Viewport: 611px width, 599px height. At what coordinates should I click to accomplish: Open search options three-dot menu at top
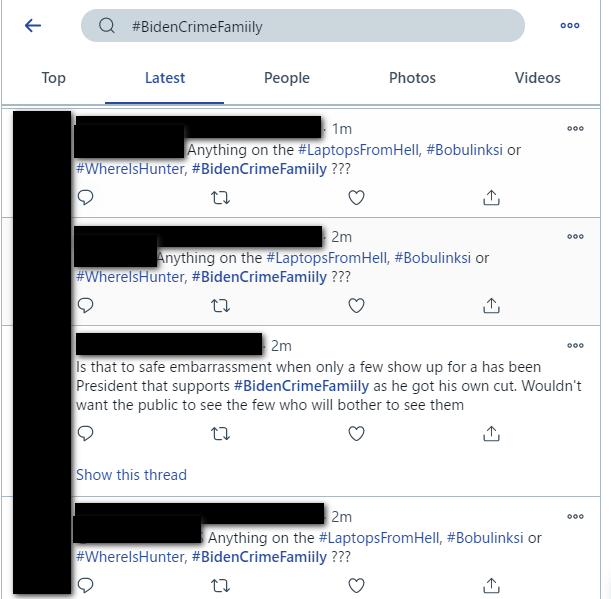click(x=570, y=26)
